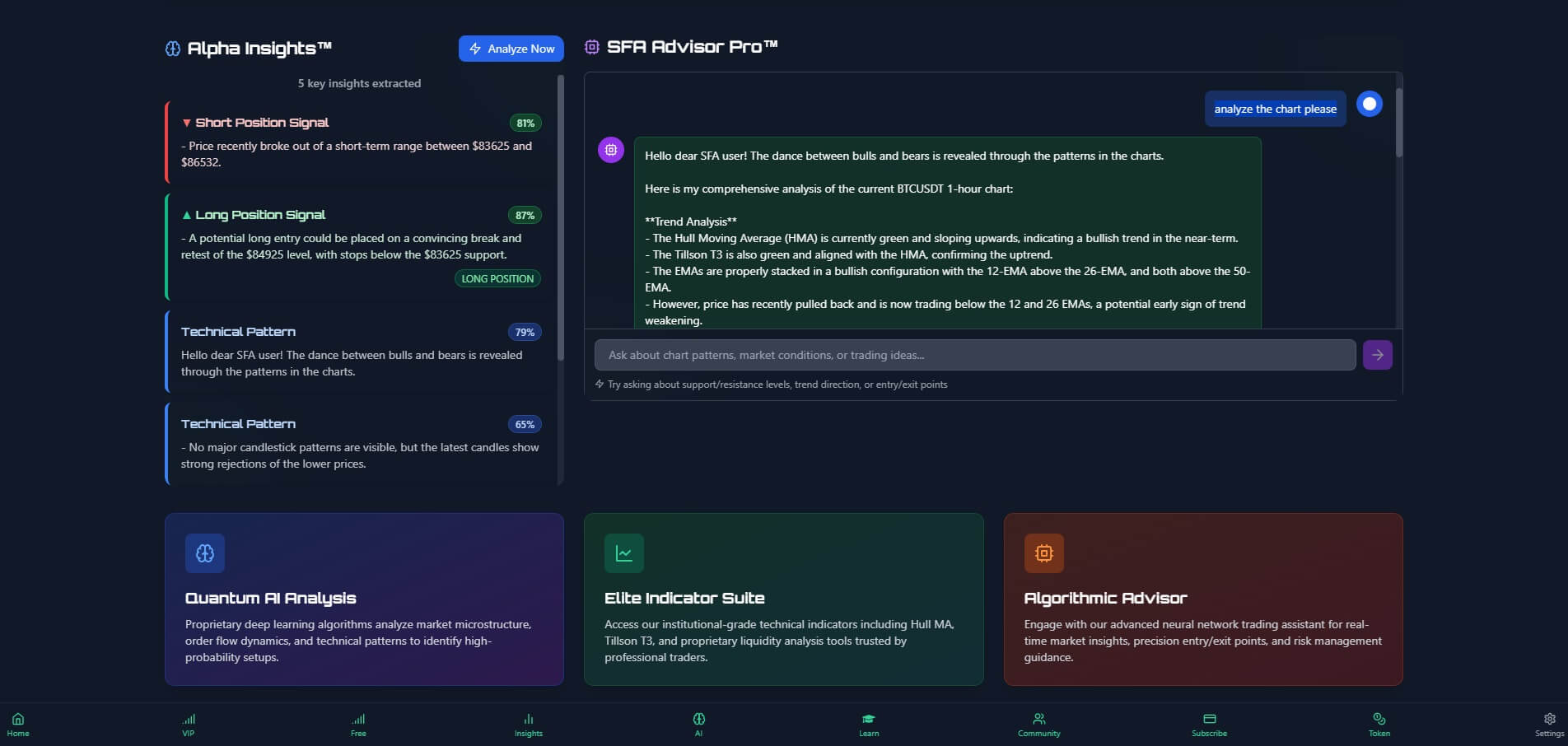This screenshot has height=746, width=1568.
Task: Open the Home tab in bottom navigation
Action: tap(18, 724)
